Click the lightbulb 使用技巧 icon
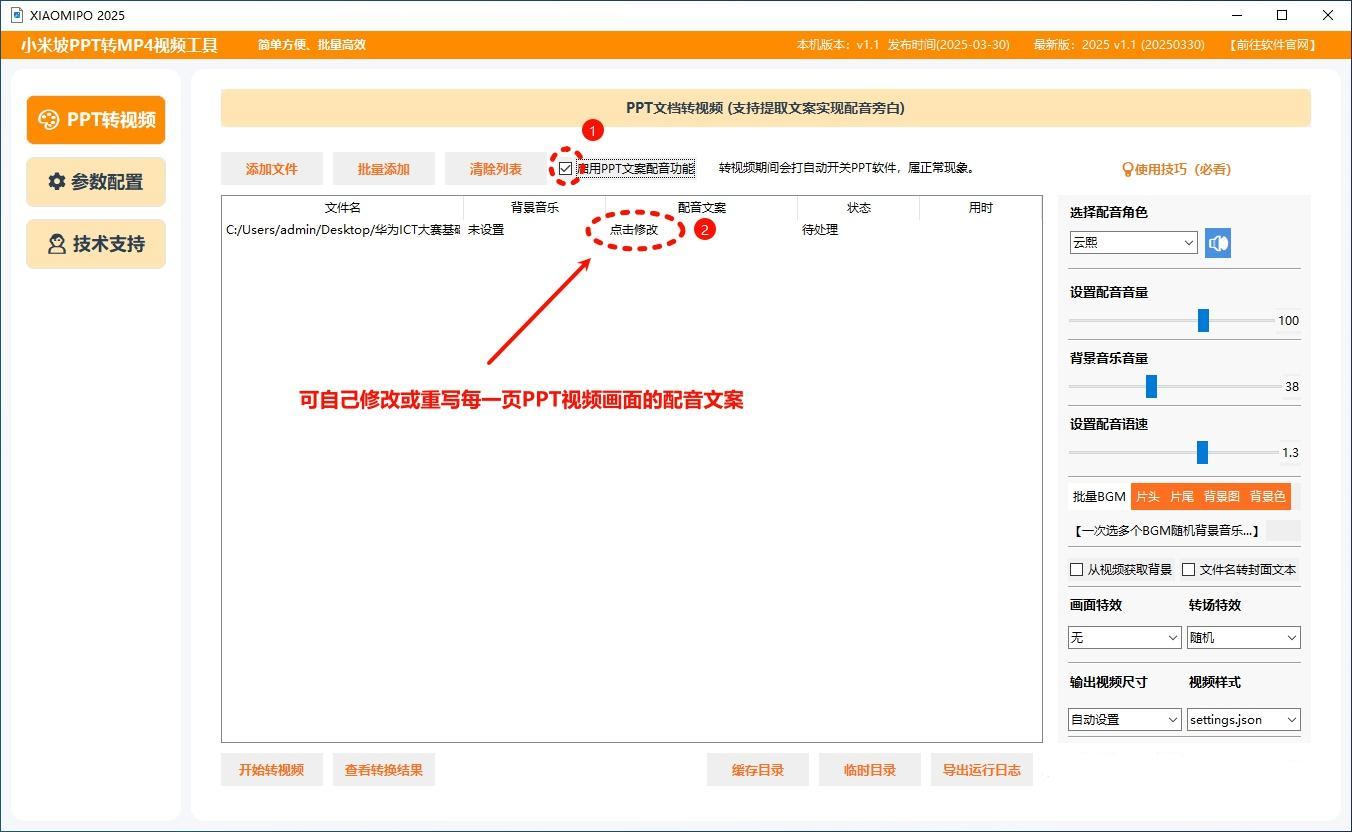 tap(1128, 170)
